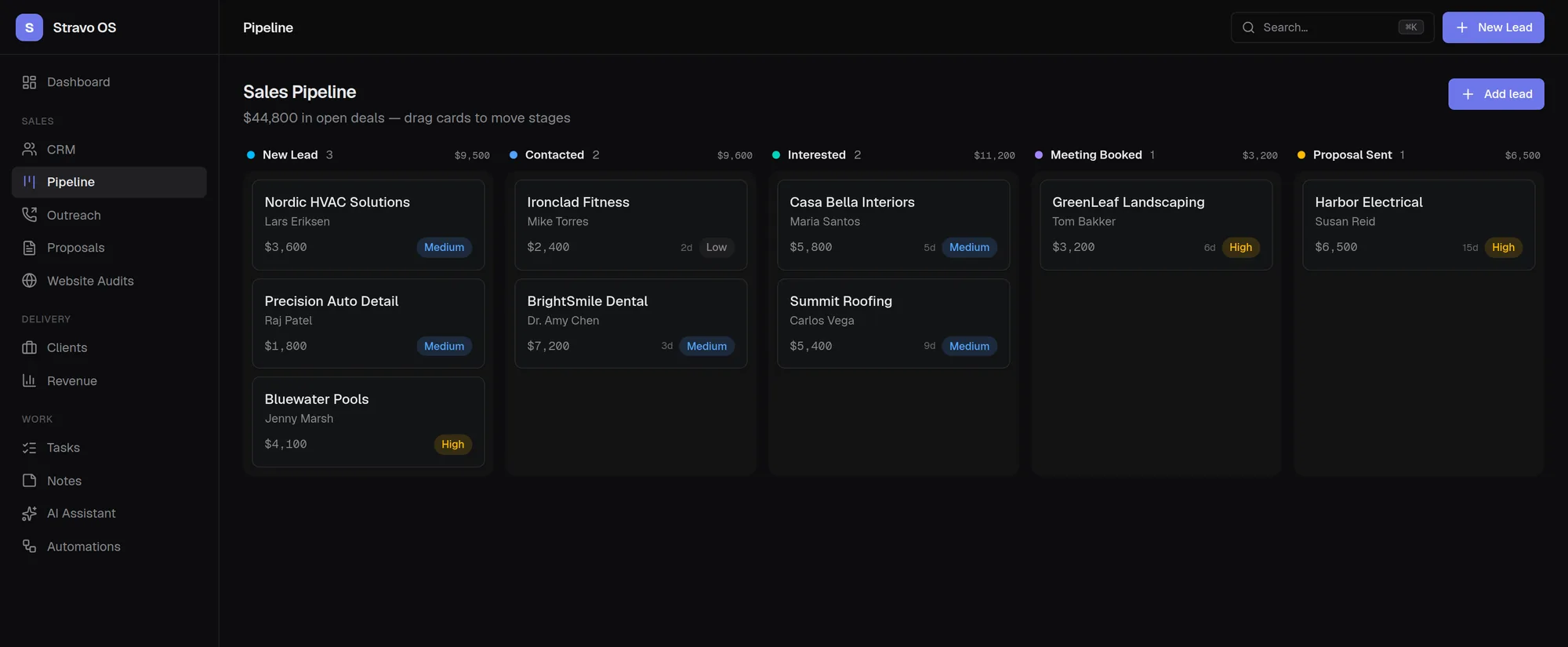This screenshot has height=647, width=1568.
Task: Open the CRM section
Action: pyautogui.click(x=109, y=149)
